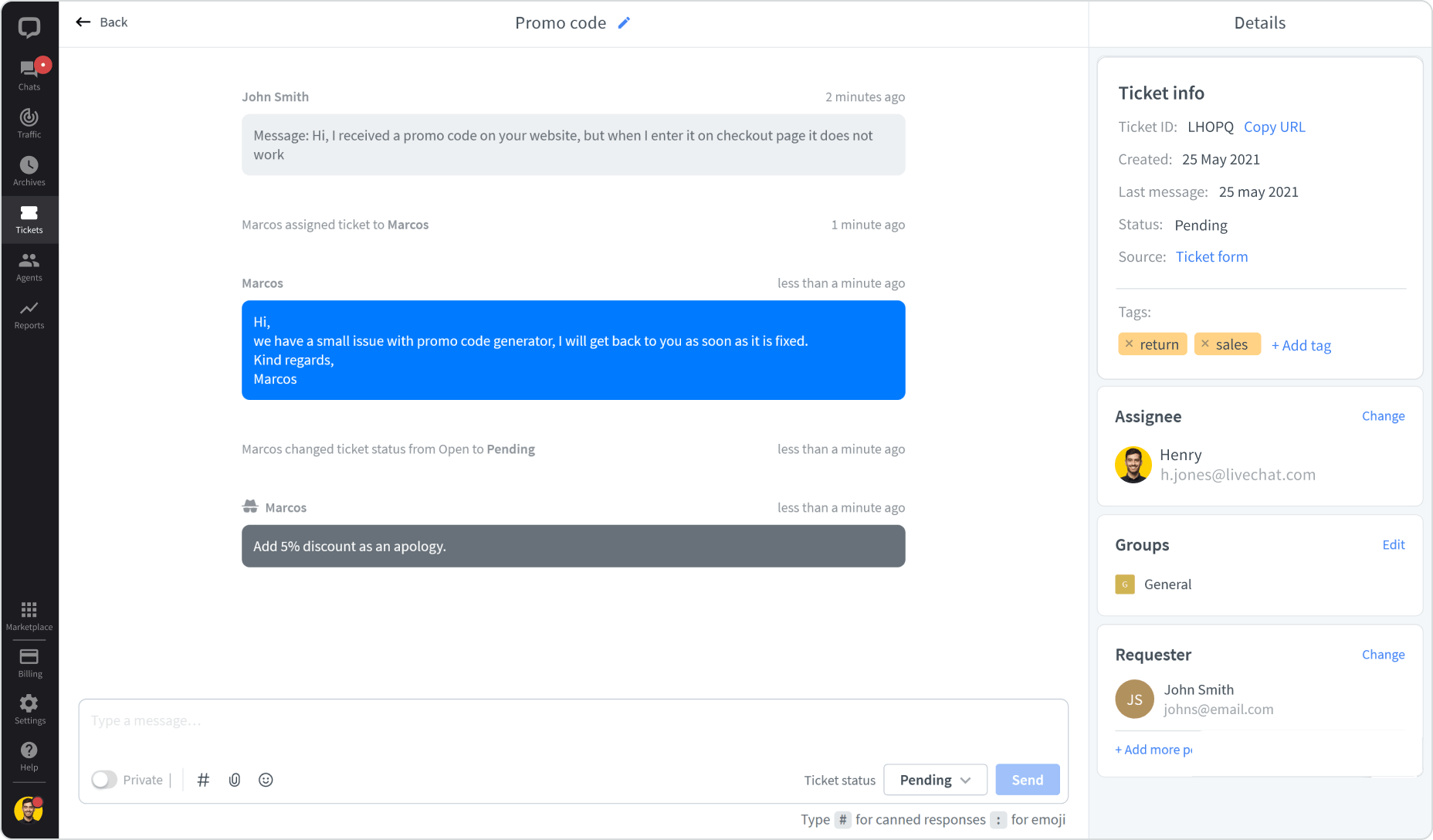Remove the return tag
This screenshot has width=1433, height=840.
(1129, 344)
